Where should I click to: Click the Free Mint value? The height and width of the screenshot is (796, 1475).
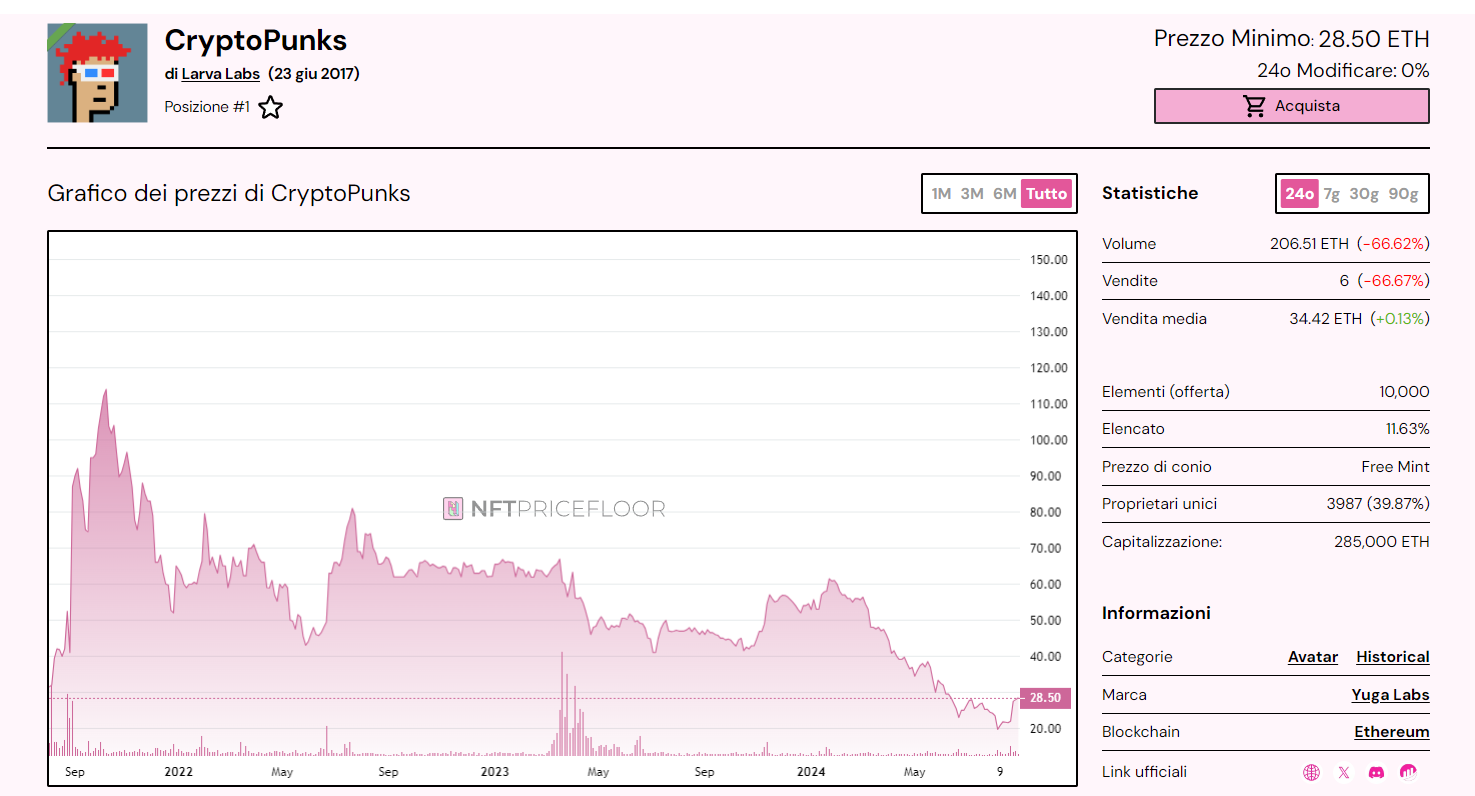point(1395,467)
